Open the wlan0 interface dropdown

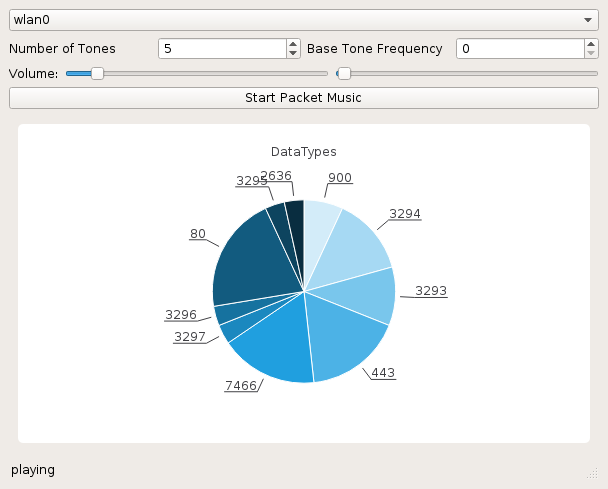304,20
